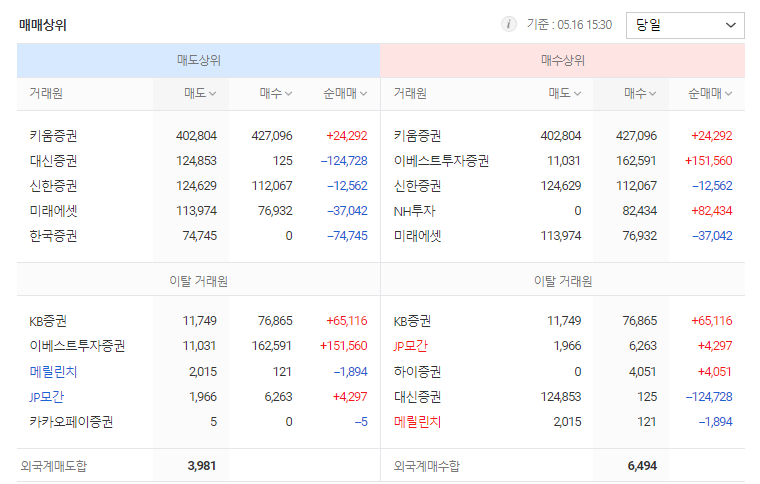
Task: Click 이베스트투자증권 in the 매수상위 list
Action: (441, 161)
